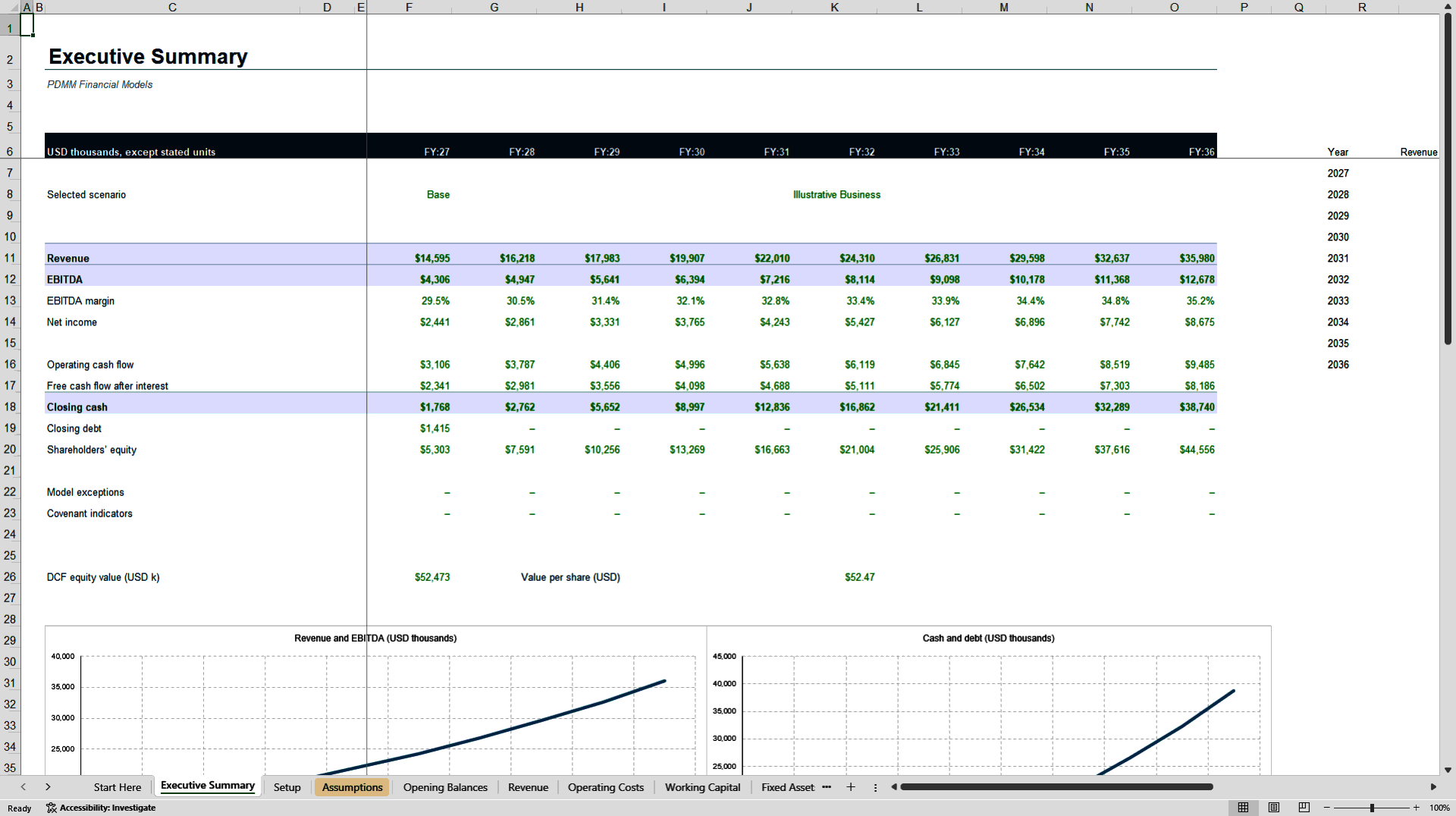Image resolution: width=1456 pixels, height=816 pixels.
Task: Click horizontal scrollbar right arrow
Action: click(x=1433, y=787)
